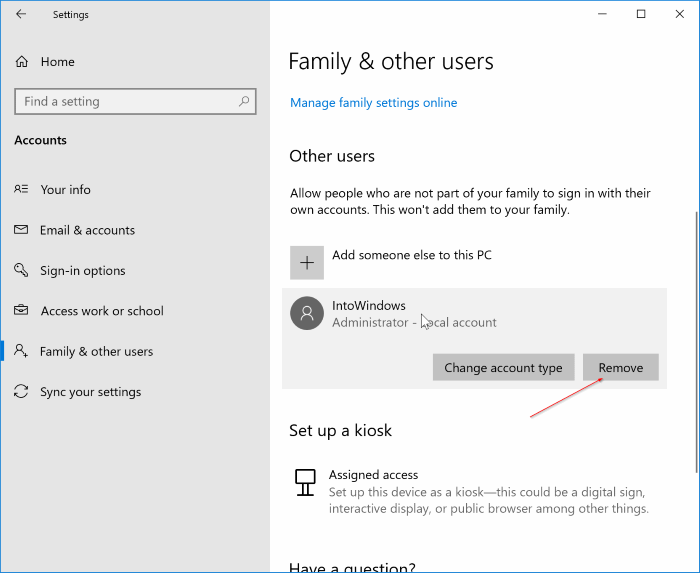This screenshot has width=700, height=573.
Task: Open Email & accounts page
Action: (88, 230)
